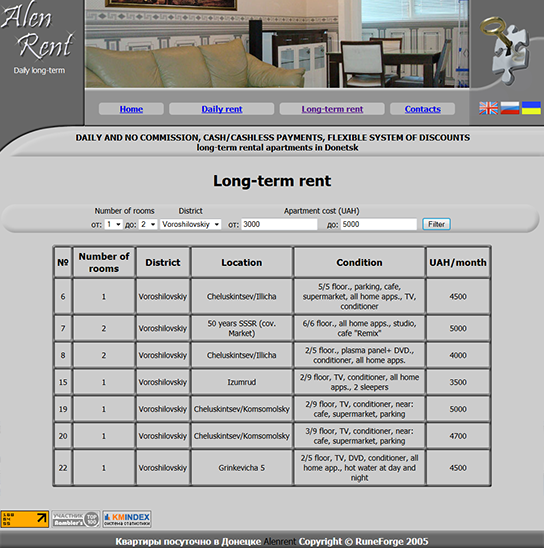Expand the Voroshilovskiy district dropdown
The image size is (544, 548).
pyautogui.click(x=190, y=224)
